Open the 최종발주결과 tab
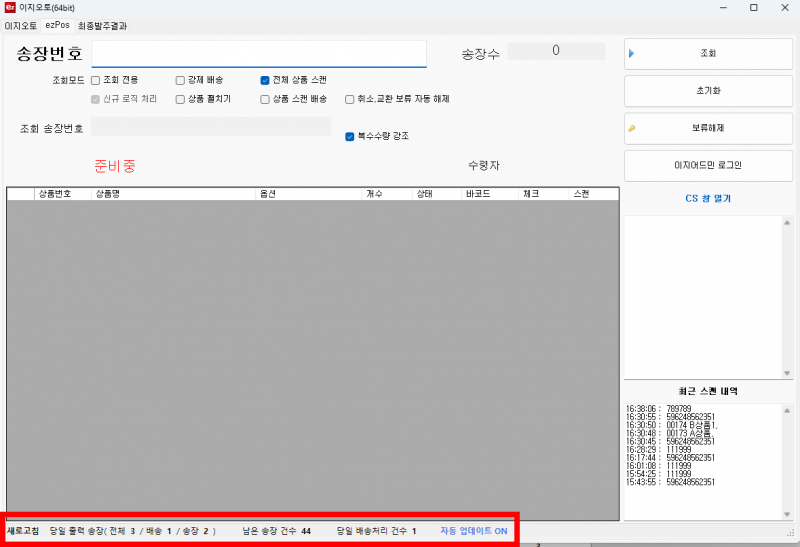 coord(103,26)
